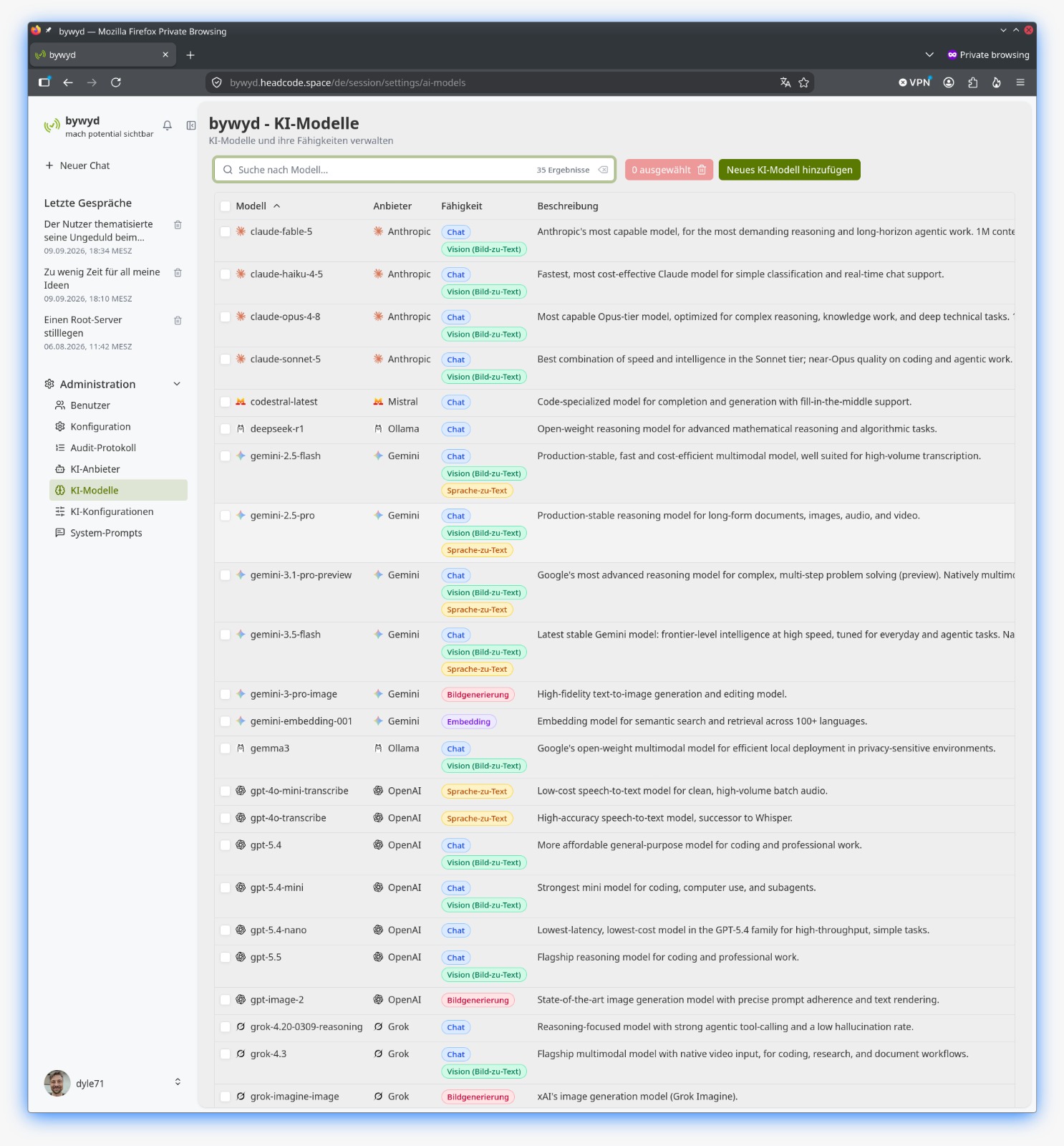Open Konfiguration in the sidebar
This screenshot has width=1064, height=1146.
point(118,427)
